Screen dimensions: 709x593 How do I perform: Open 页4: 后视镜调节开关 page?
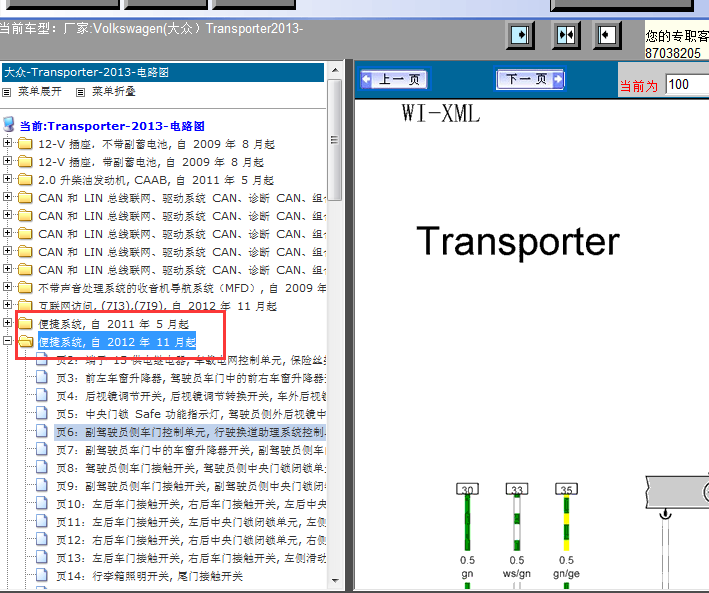pyautogui.click(x=191, y=396)
